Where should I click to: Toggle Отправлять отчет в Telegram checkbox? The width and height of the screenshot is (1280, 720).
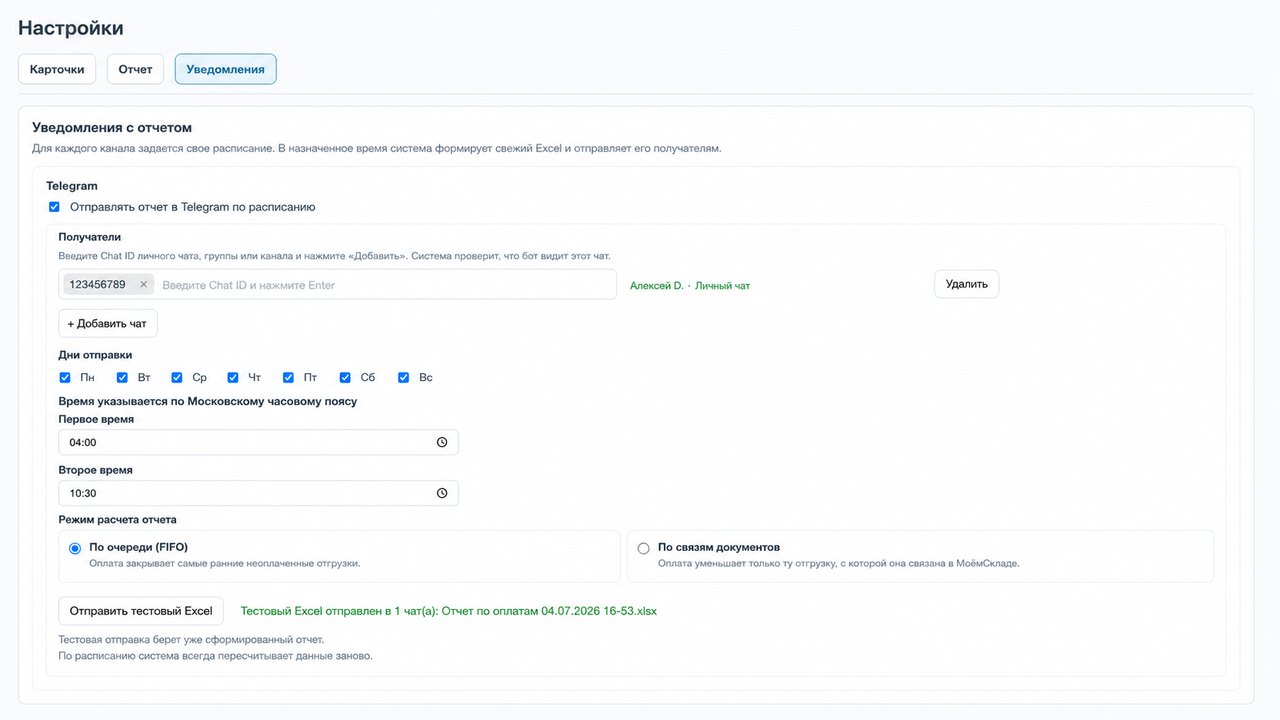click(x=54, y=207)
